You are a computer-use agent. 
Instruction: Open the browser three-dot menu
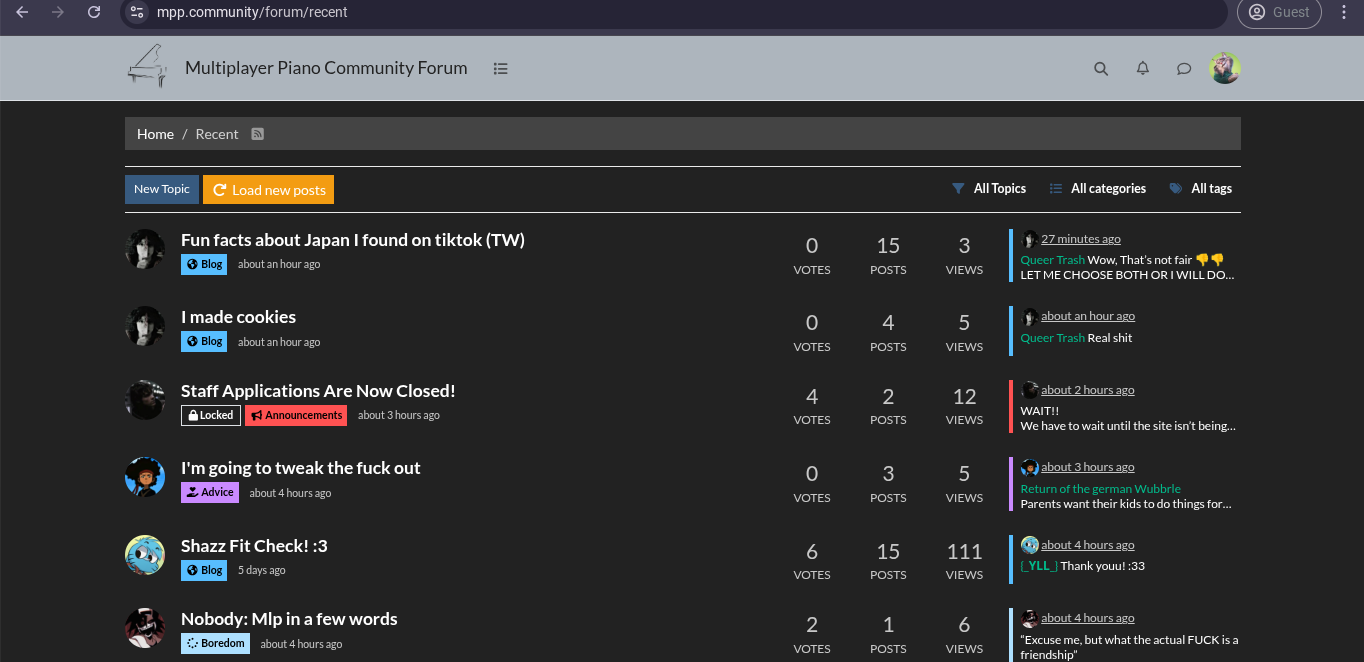tap(1344, 12)
